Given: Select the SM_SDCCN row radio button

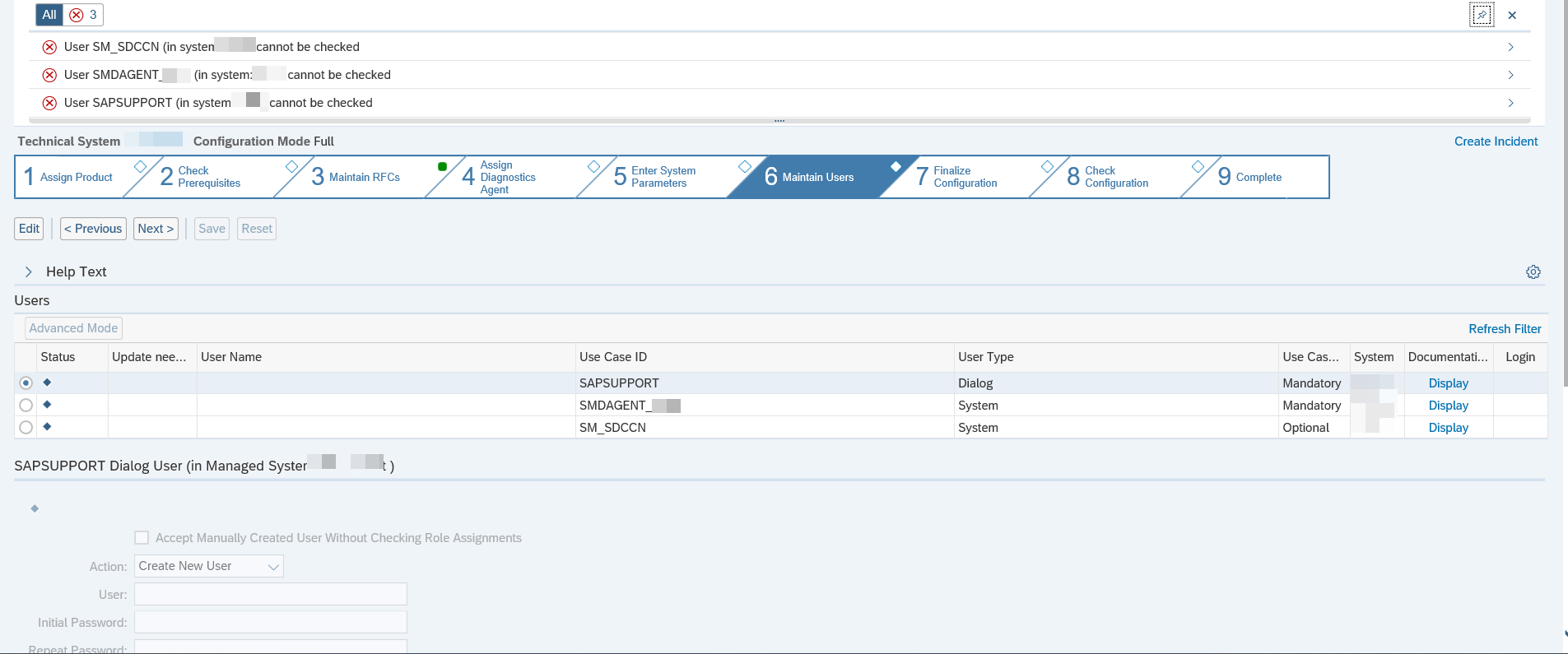Looking at the screenshot, I should pyautogui.click(x=26, y=427).
